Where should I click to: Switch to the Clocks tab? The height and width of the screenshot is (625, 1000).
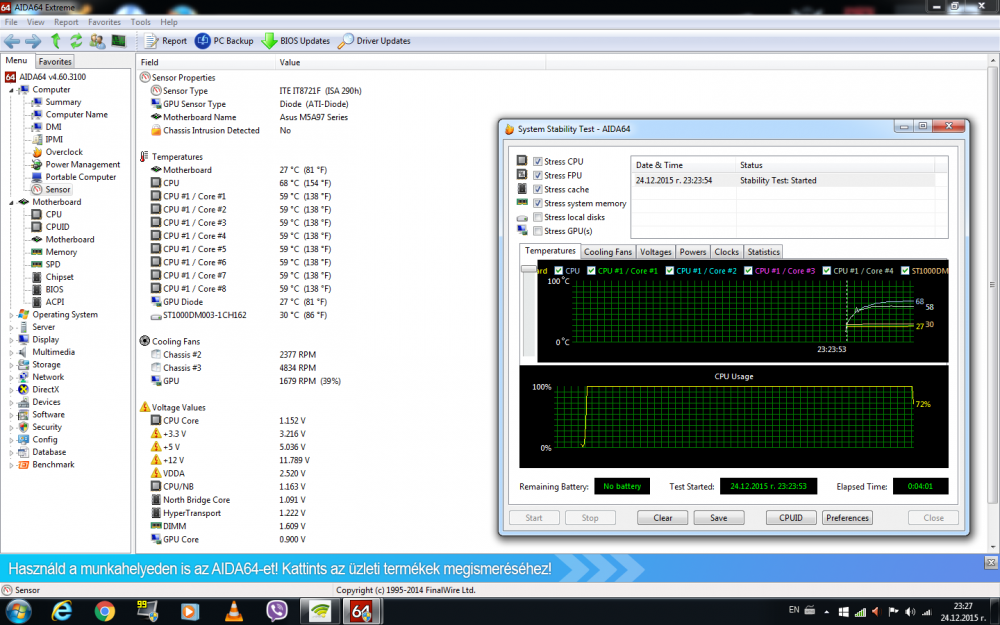tap(726, 252)
